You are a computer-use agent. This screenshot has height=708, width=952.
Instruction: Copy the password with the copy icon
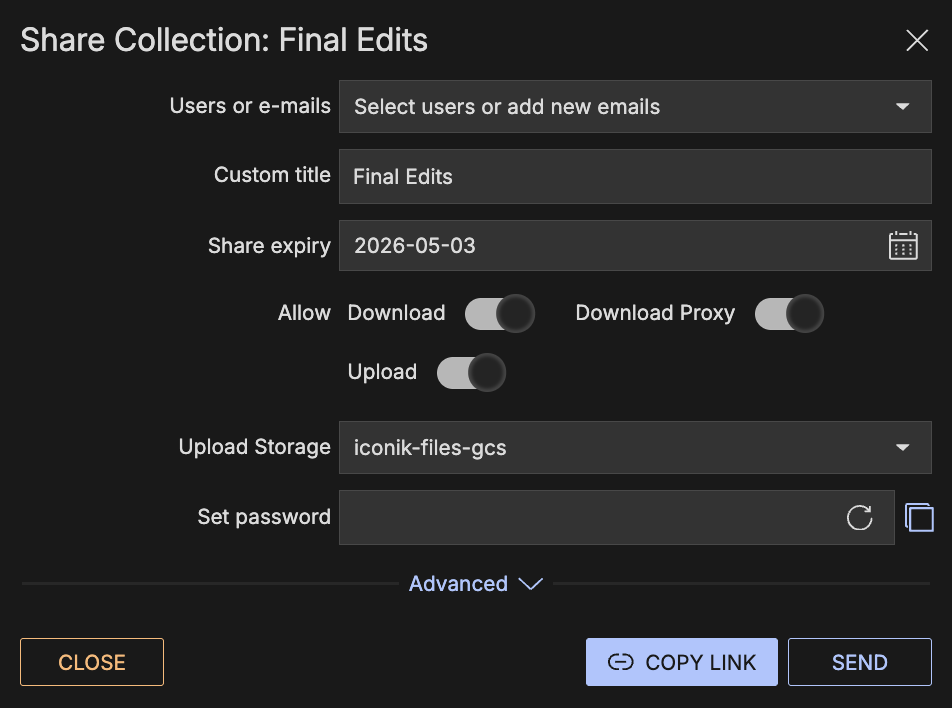[919, 517]
